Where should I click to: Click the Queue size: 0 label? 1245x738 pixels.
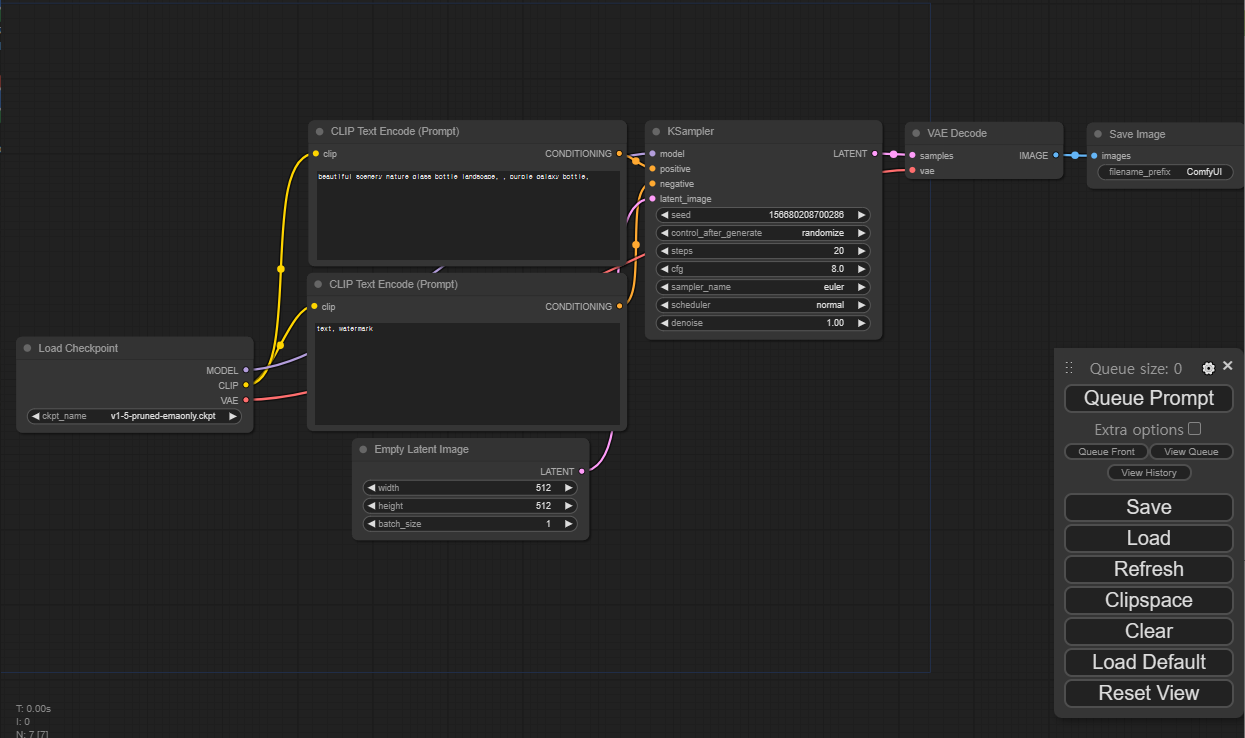1136,369
